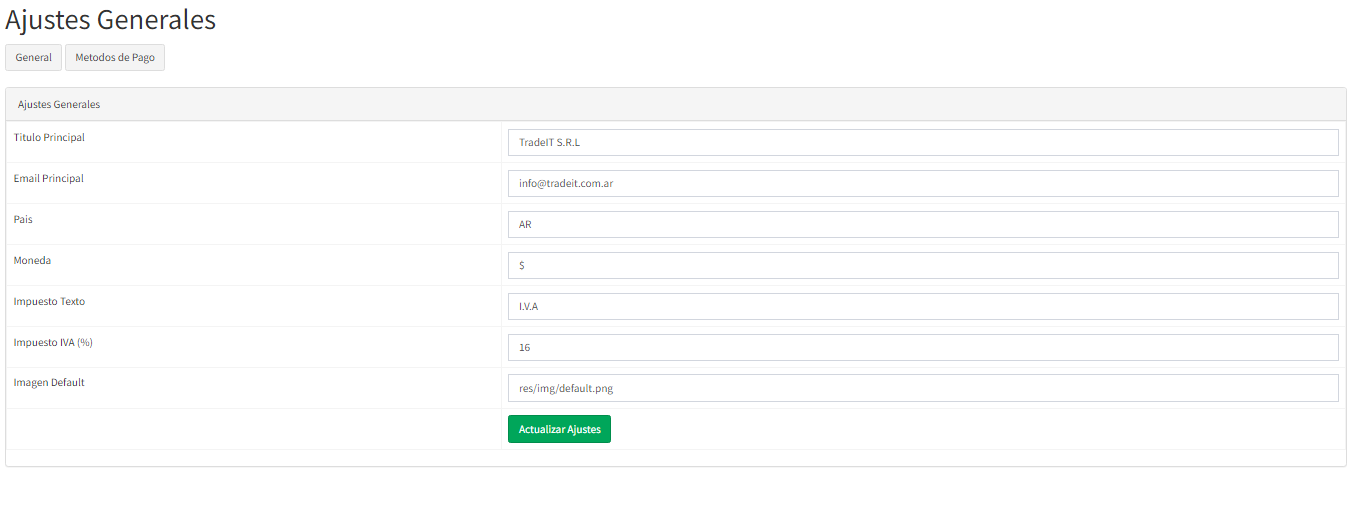
Task: Click the Impuesto Texto row label
Action: [49, 302]
